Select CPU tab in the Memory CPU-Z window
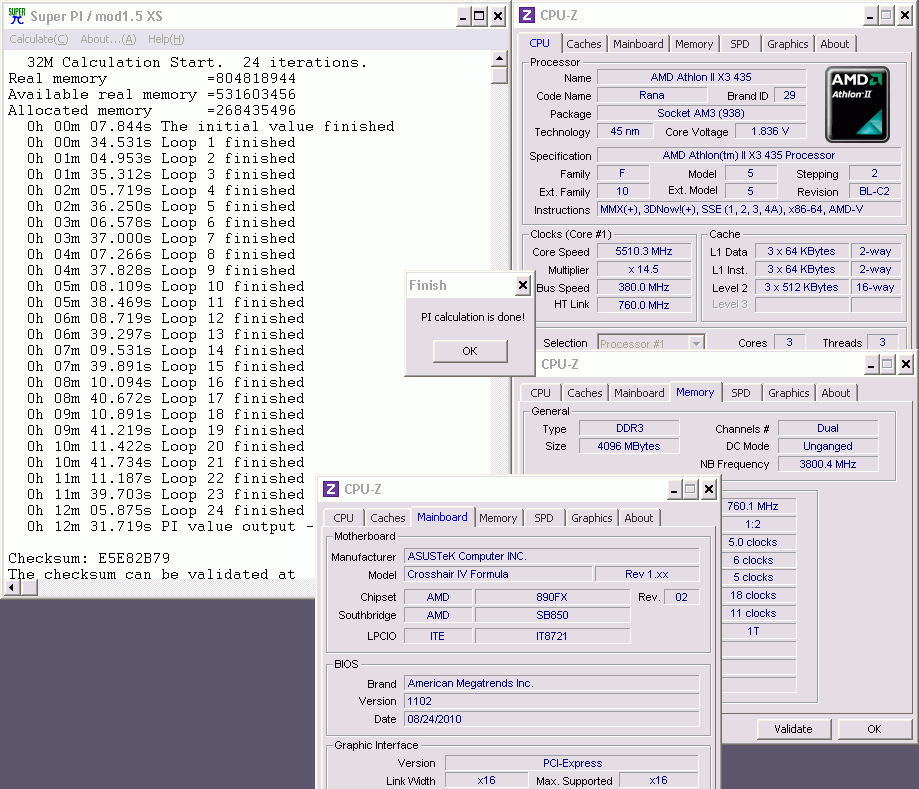The height and width of the screenshot is (789, 919). click(x=540, y=393)
